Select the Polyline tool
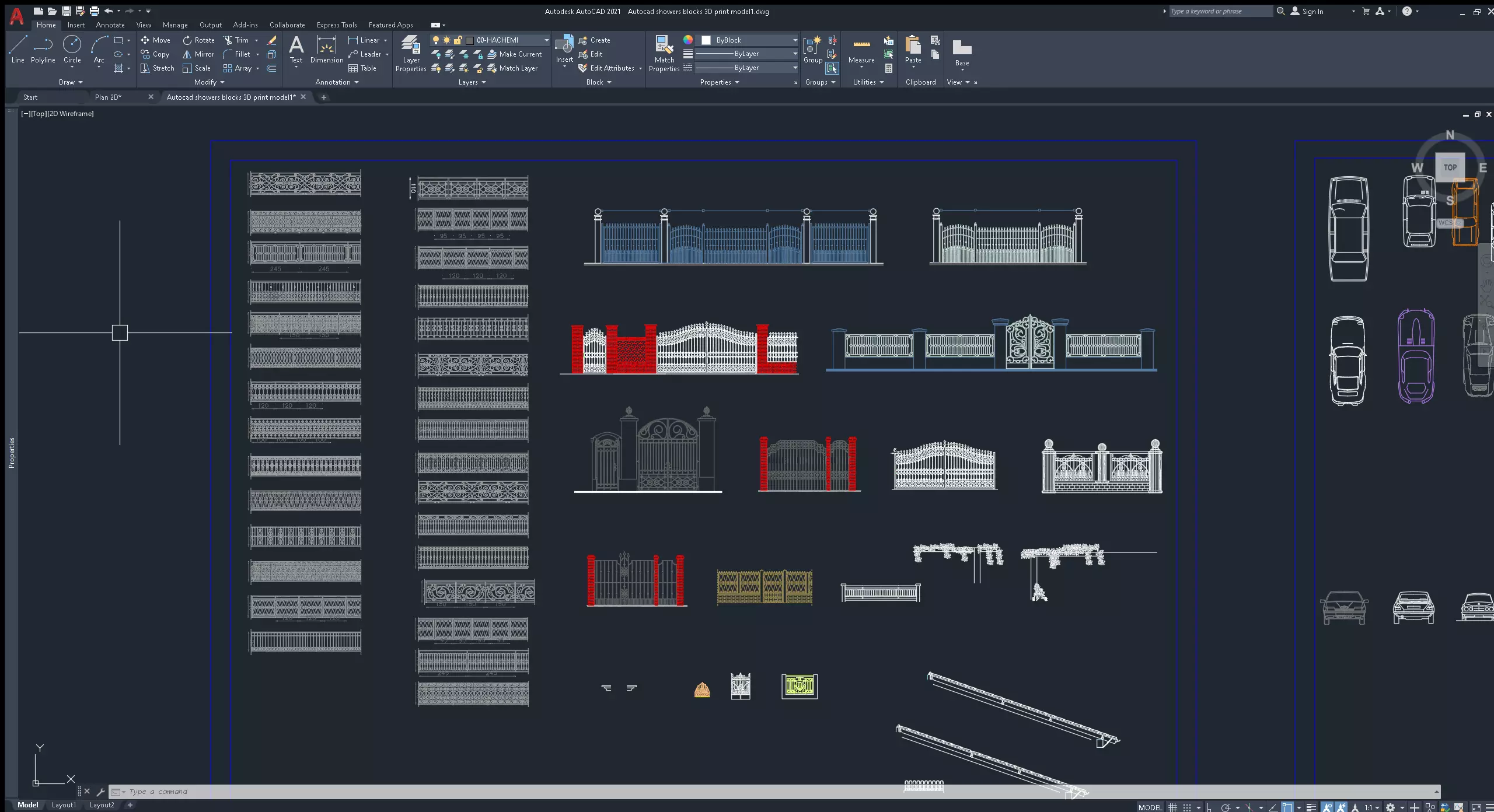Image resolution: width=1494 pixels, height=812 pixels. coord(43,49)
